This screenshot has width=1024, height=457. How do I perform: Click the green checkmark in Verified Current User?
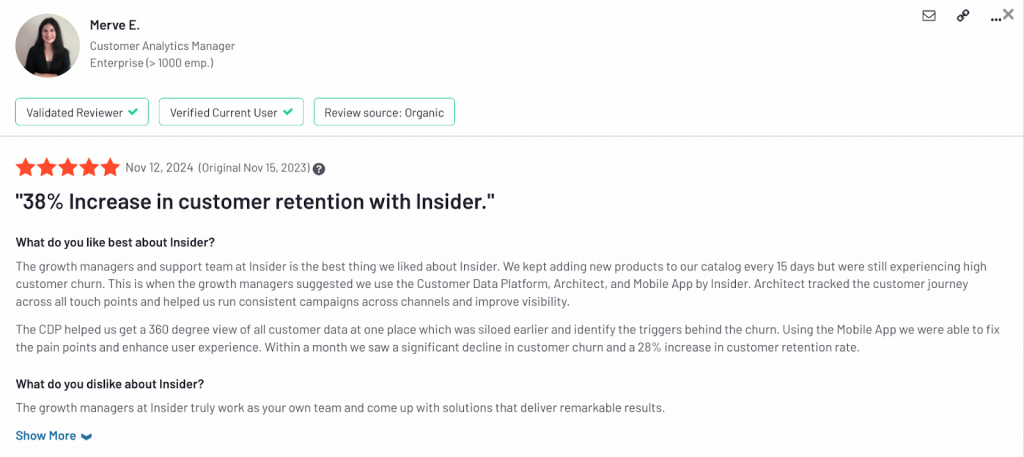[x=288, y=112]
